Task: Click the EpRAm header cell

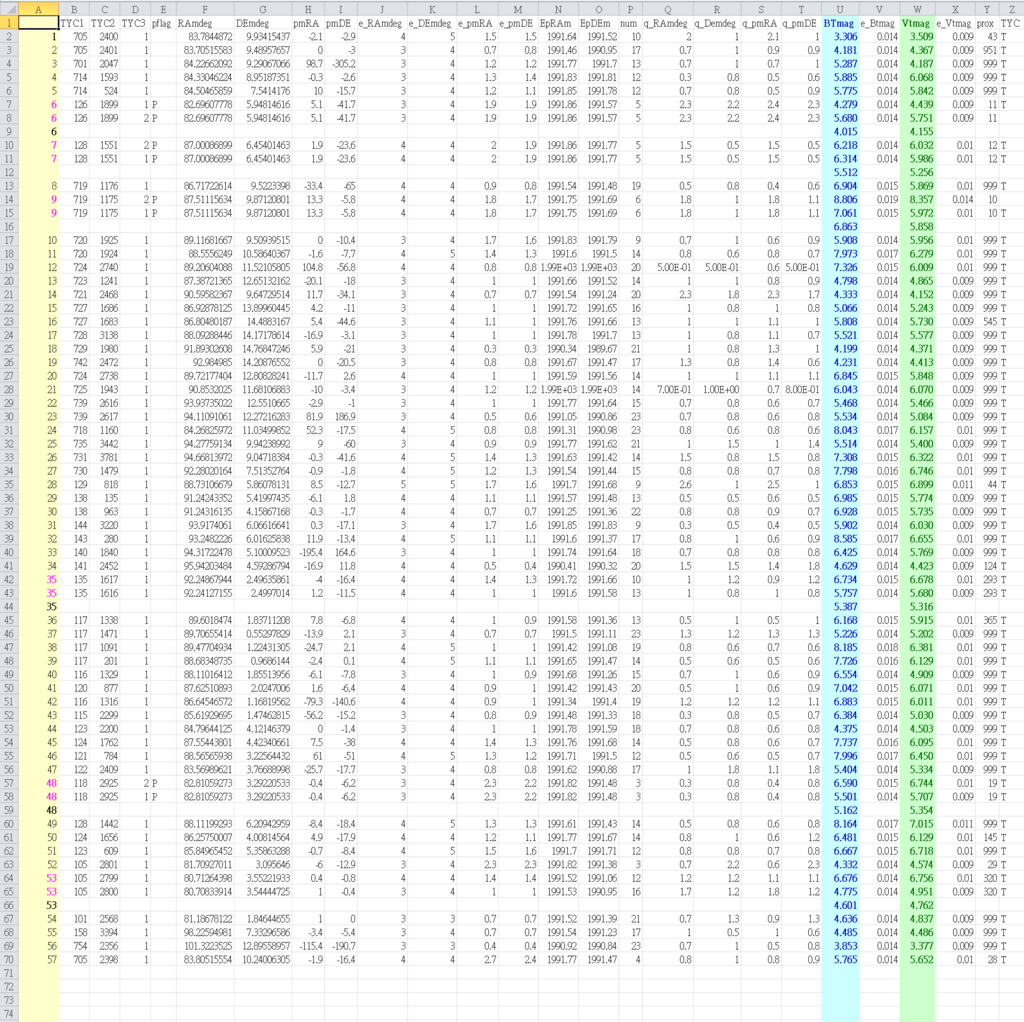Action: tap(558, 23)
